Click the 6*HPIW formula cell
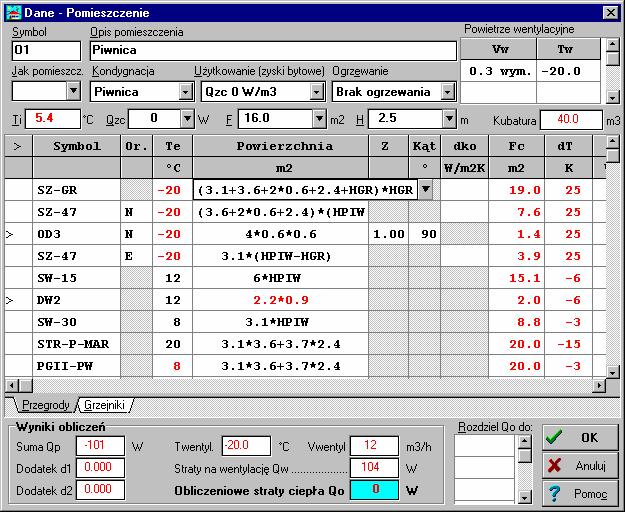 [x=281, y=278]
